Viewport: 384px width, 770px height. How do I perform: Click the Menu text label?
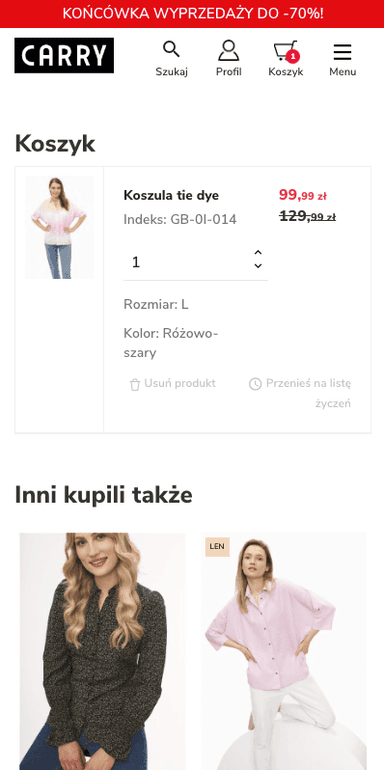click(343, 72)
